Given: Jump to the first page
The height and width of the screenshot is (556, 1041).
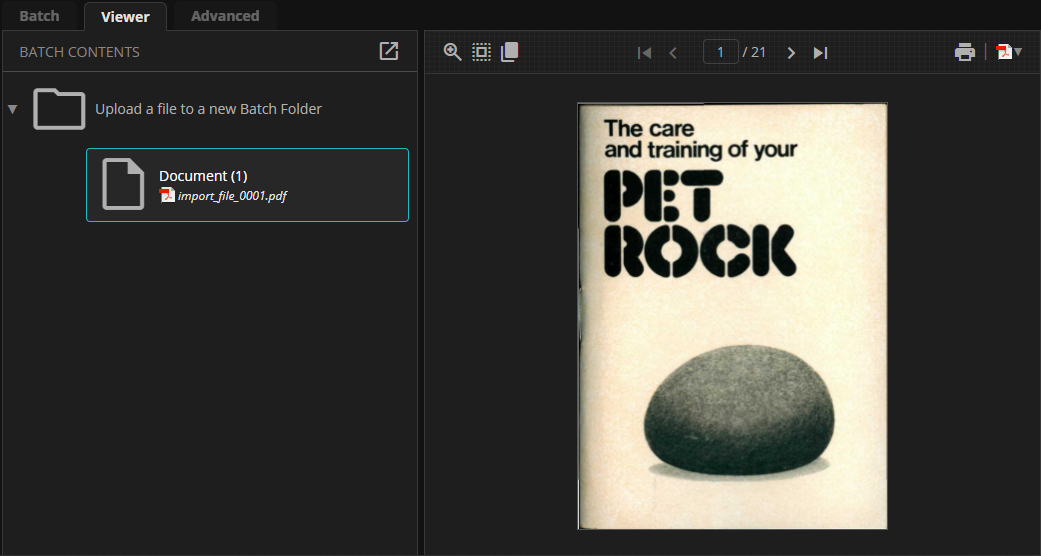Looking at the screenshot, I should 645,53.
